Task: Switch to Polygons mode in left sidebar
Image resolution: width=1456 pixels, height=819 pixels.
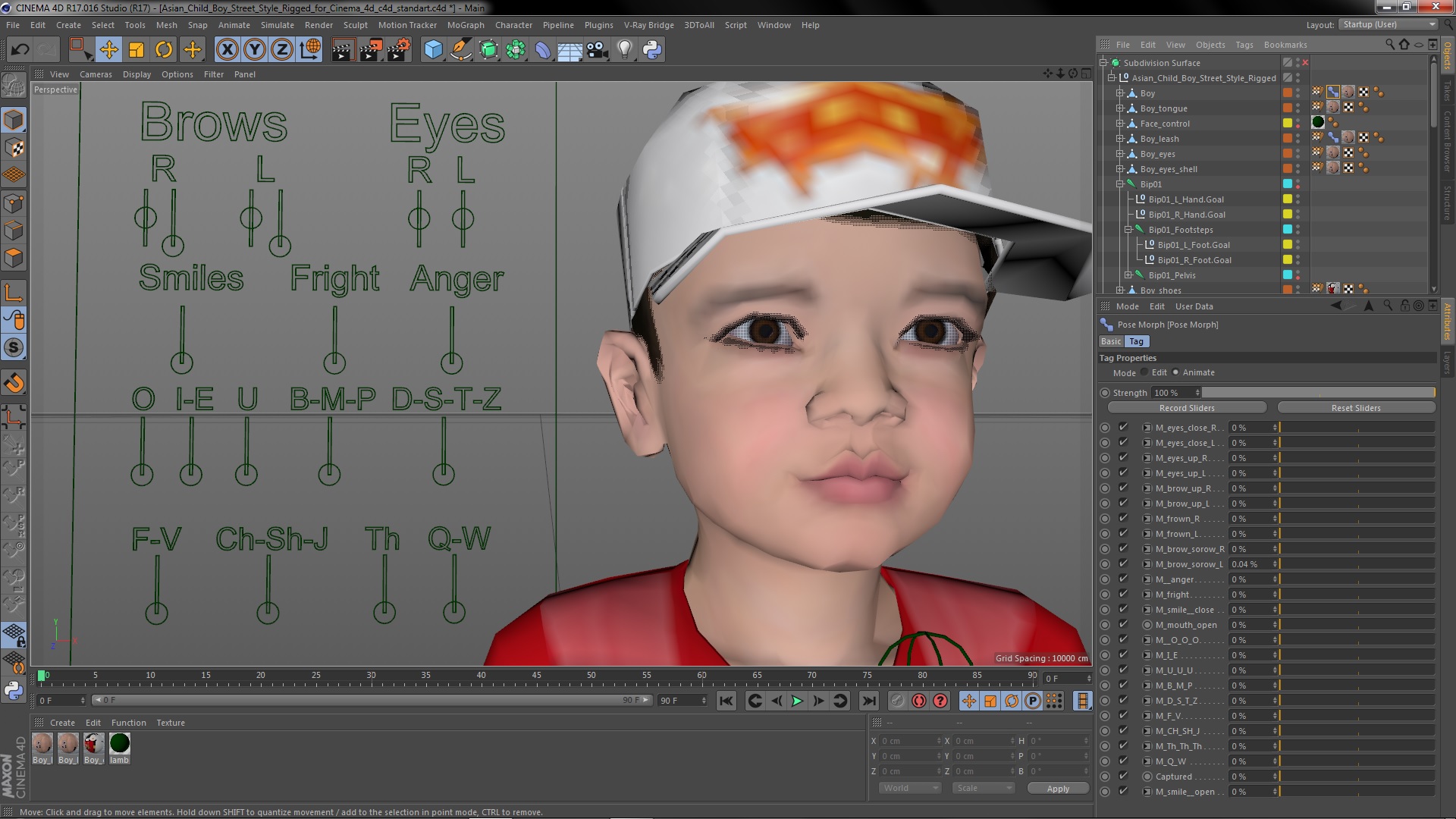Action: (x=14, y=258)
